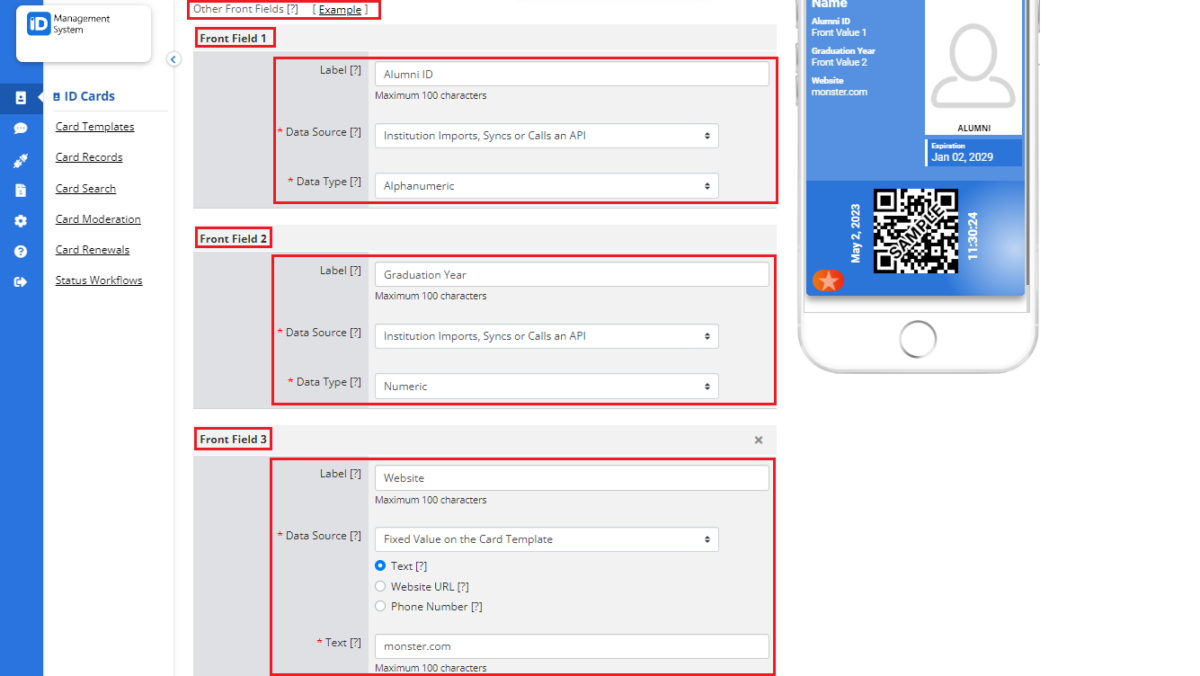Viewport: 1200px width, 676px height.
Task: Click Front Value 2 on card preview
Action: 839,62
